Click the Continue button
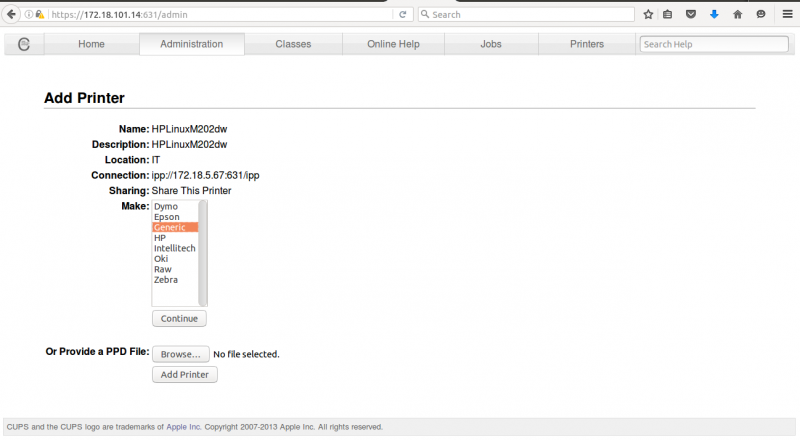Screen dimensions: 800x440 pyautogui.click(x=179, y=319)
